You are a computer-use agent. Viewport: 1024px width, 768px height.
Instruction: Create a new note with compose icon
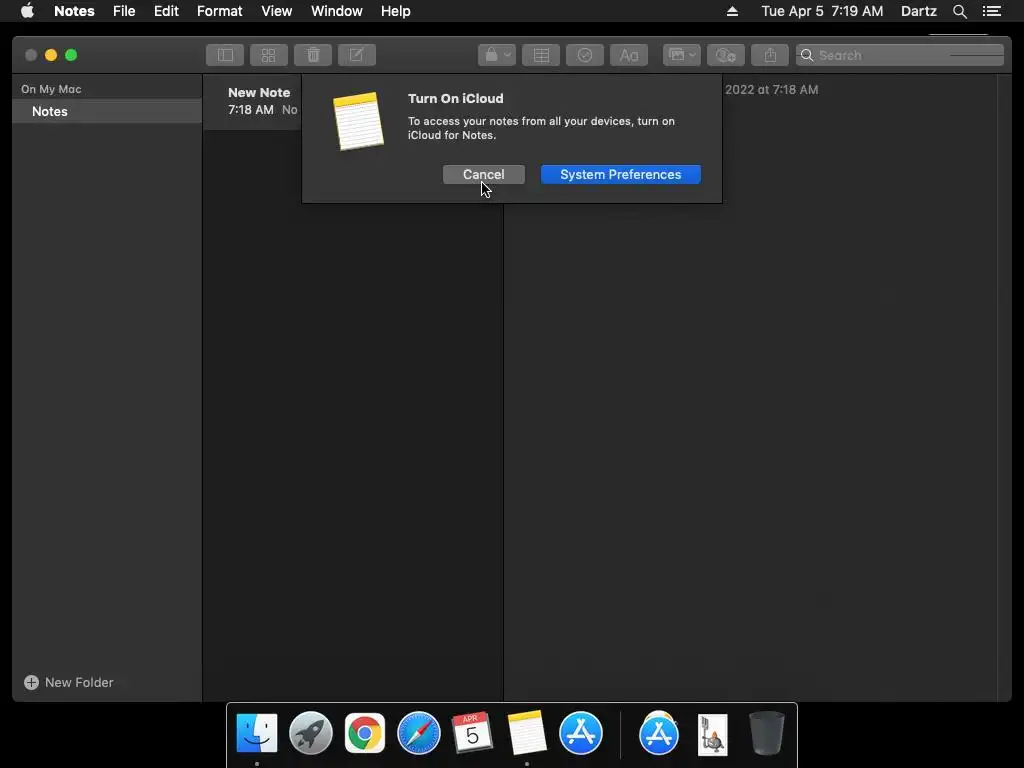(x=357, y=56)
